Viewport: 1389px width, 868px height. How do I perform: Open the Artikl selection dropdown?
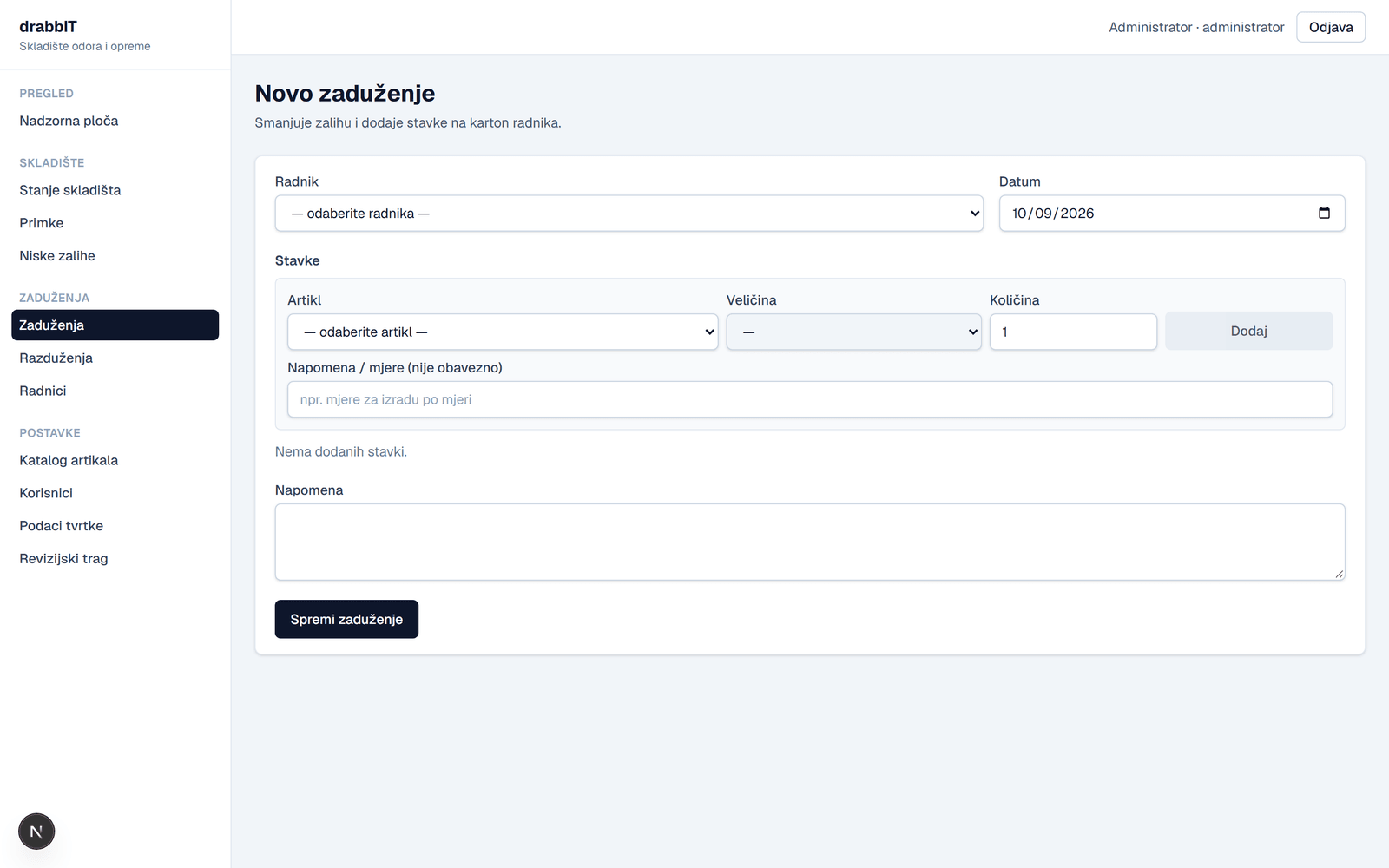pyautogui.click(x=503, y=332)
